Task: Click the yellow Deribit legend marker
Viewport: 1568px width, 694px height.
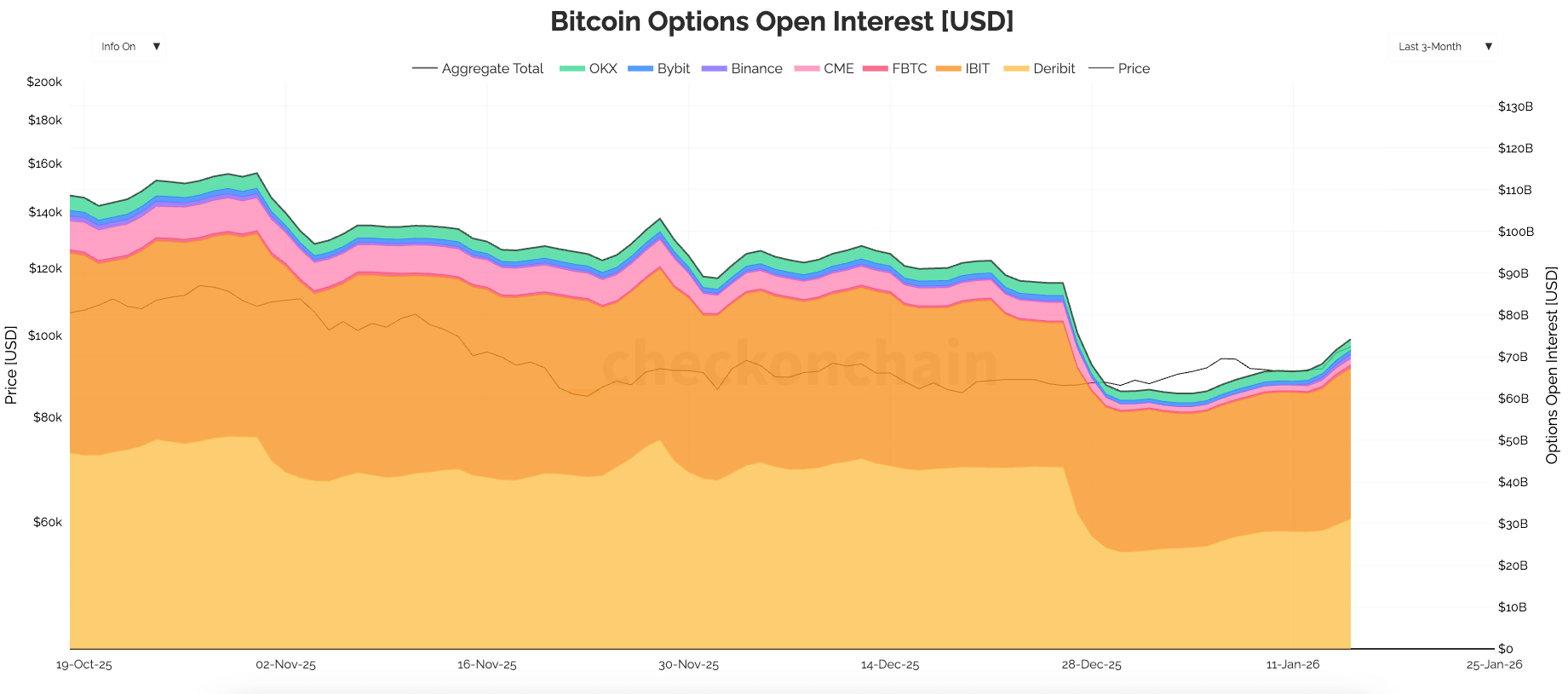Action: click(1015, 68)
